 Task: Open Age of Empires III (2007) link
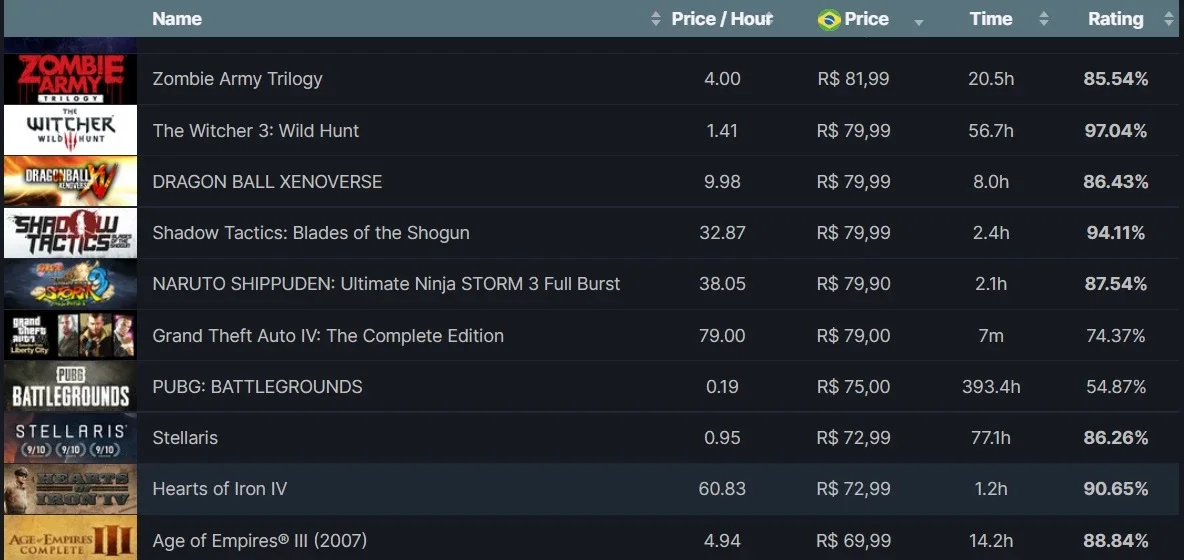point(260,540)
